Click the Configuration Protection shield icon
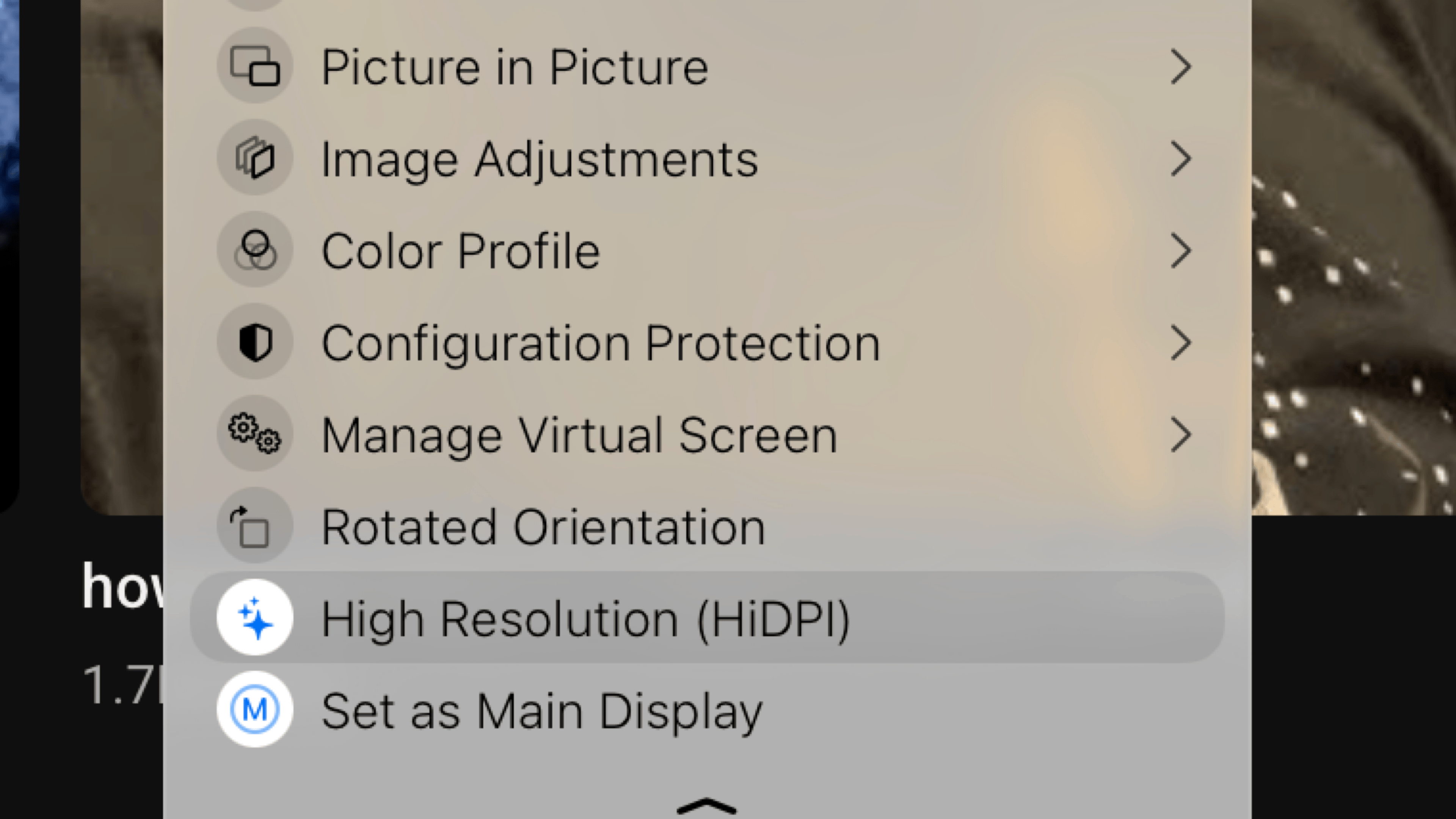The image size is (1456, 819). pos(255,342)
